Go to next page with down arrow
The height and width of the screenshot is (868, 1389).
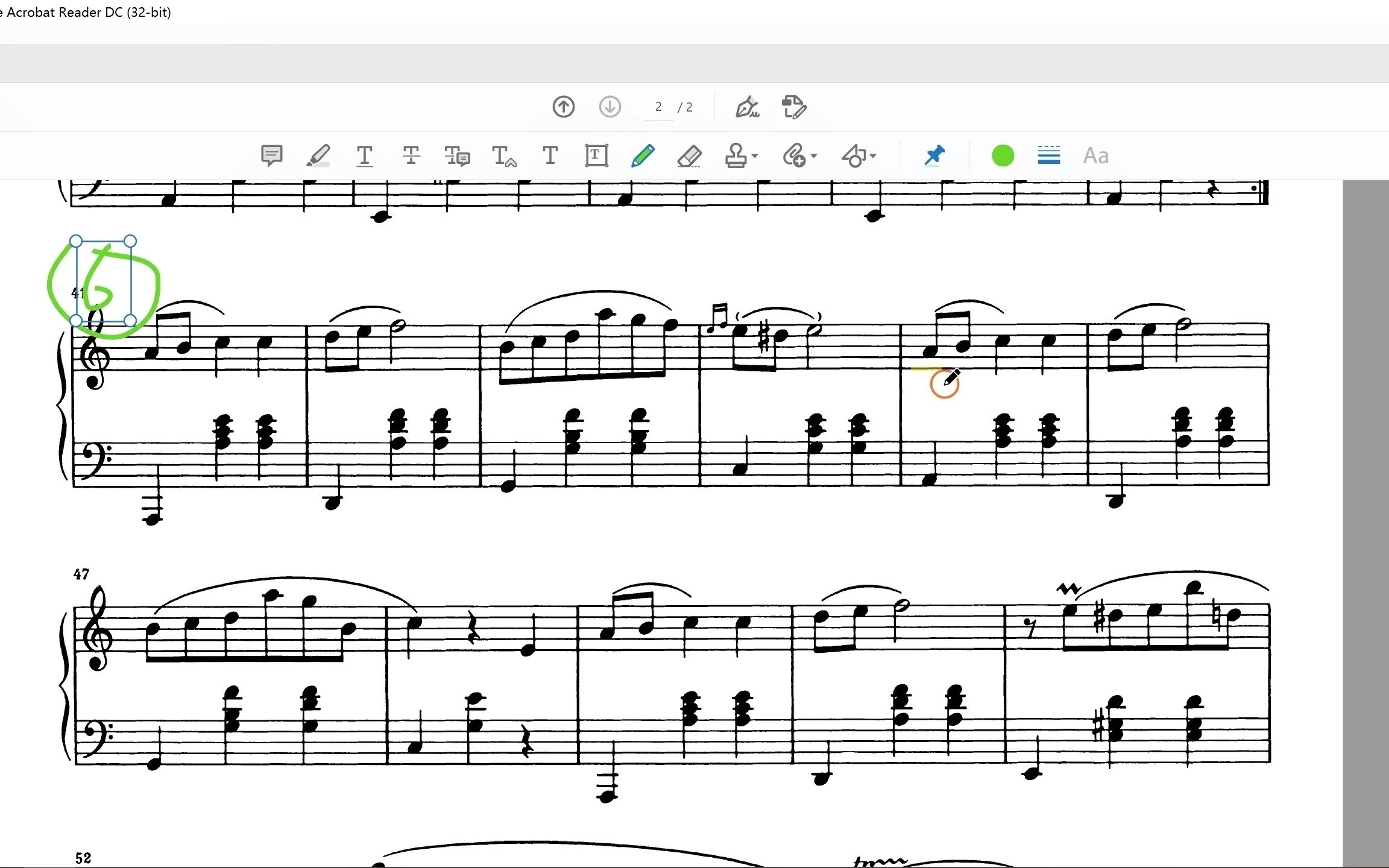[x=610, y=107]
